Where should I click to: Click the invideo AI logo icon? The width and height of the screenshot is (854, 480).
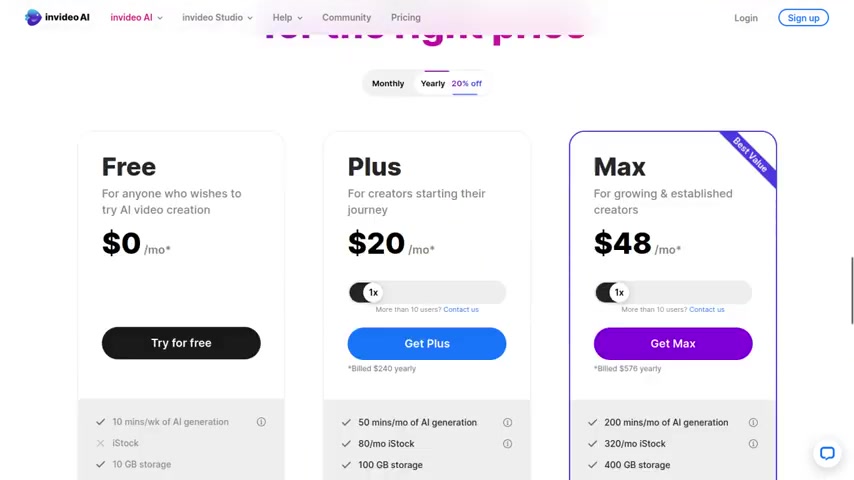[x=33, y=17]
